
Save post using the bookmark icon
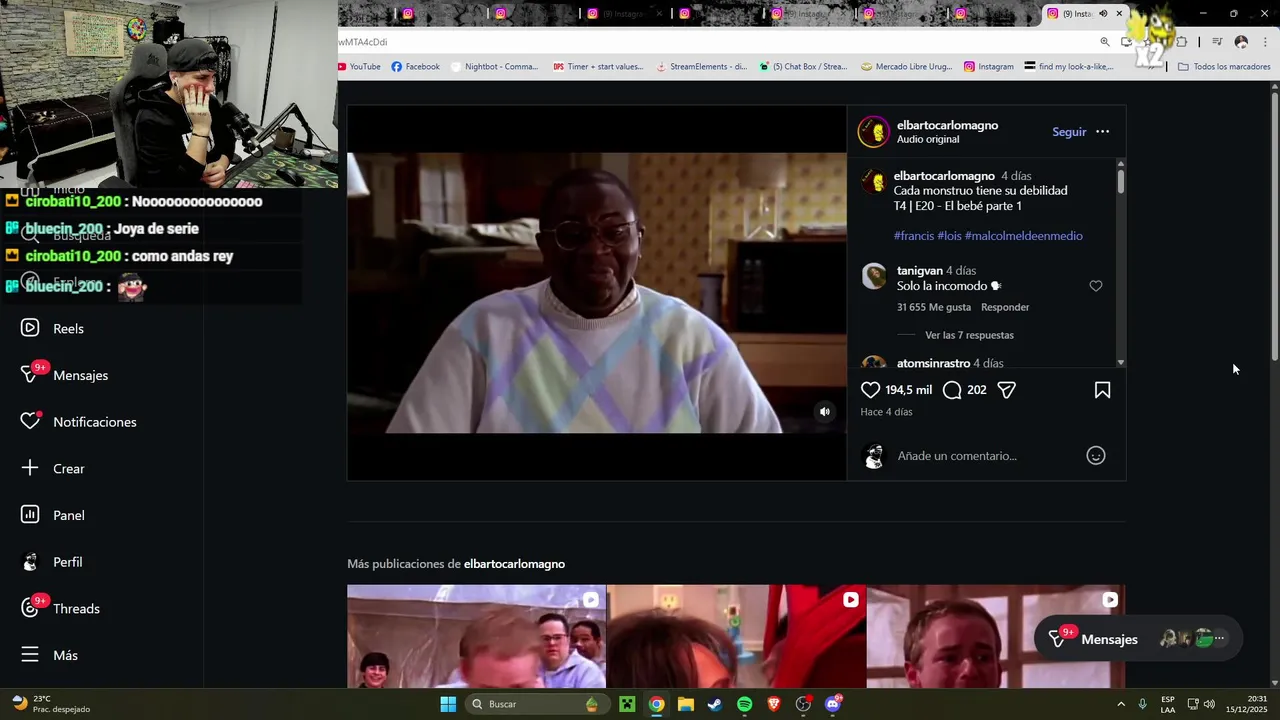tap(1102, 390)
